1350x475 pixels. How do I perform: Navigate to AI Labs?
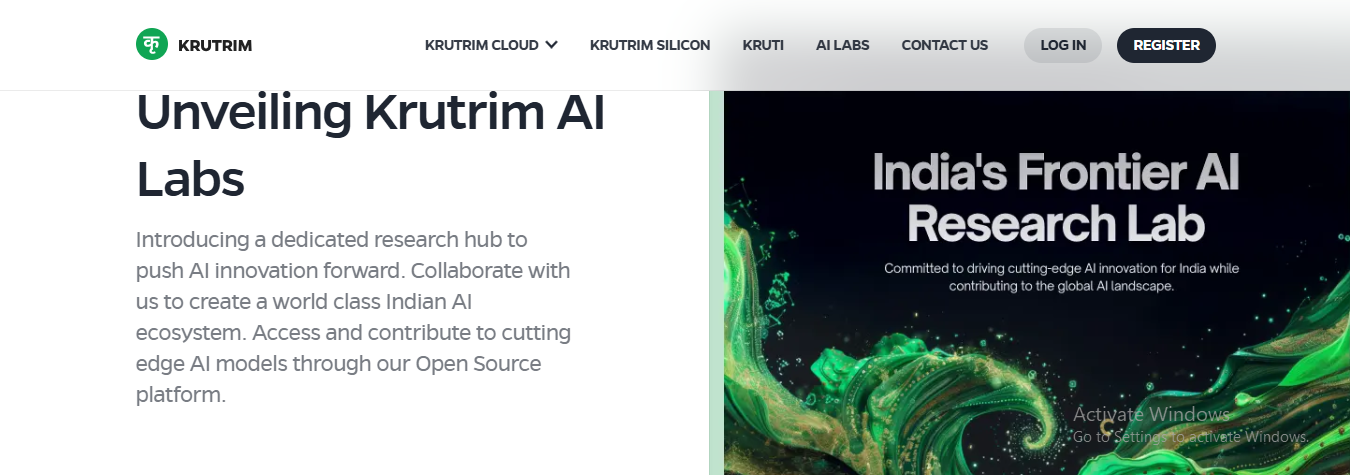pyautogui.click(x=842, y=45)
